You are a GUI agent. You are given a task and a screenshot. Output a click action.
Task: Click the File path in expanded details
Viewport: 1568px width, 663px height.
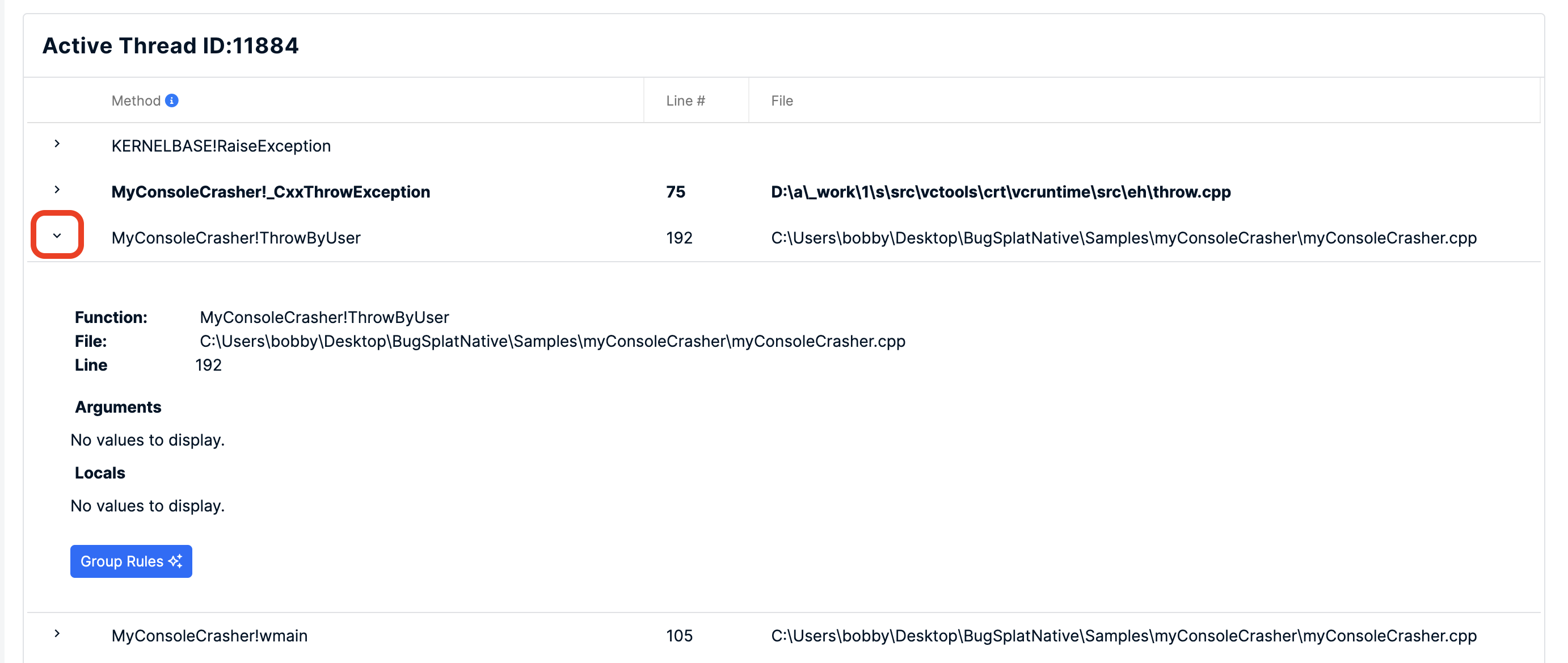tap(552, 341)
